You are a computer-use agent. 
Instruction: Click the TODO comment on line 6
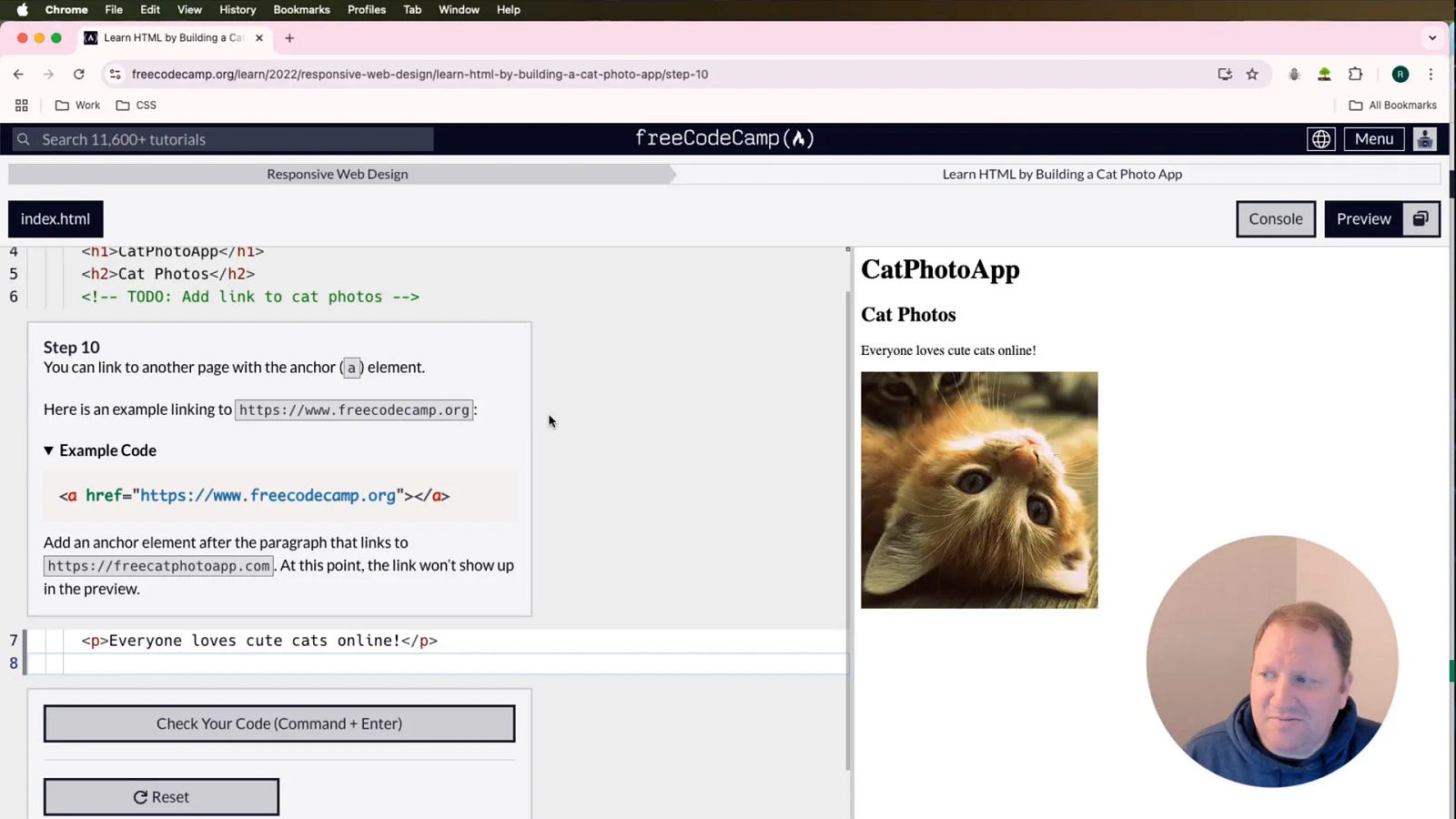[250, 297]
